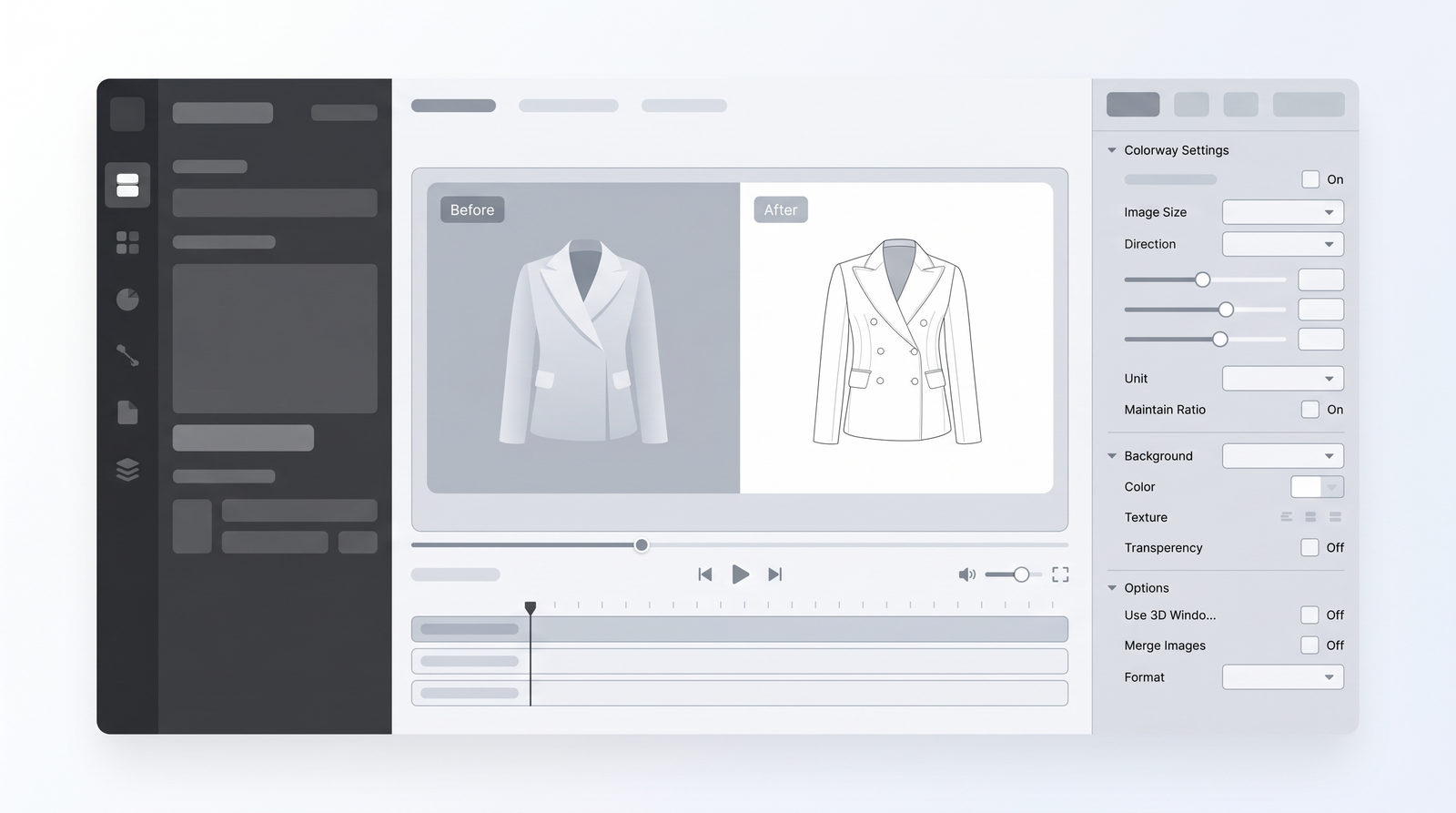
Task: Select the second tab in right panel
Action: 1191,104
